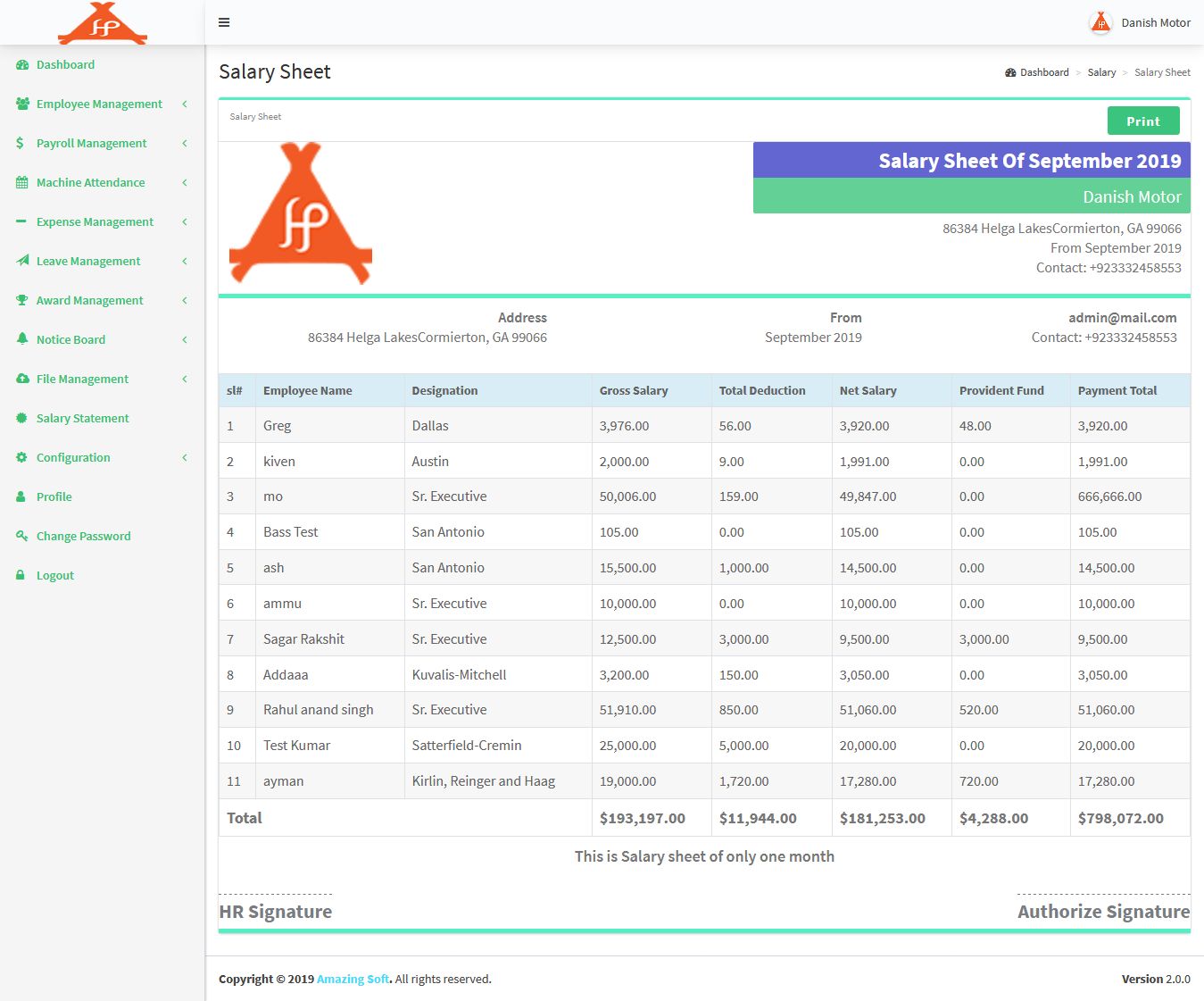
Task: Expand the Configuration submenu chevron
Action: tap(185, 457)
